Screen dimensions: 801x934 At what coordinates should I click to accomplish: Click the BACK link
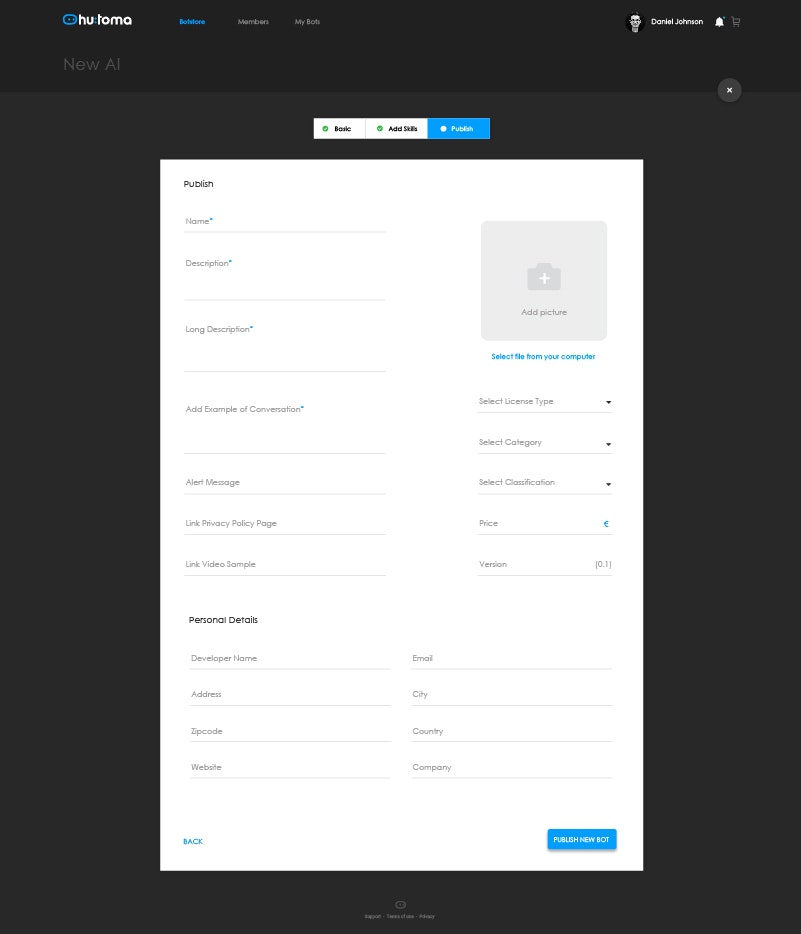193,841
